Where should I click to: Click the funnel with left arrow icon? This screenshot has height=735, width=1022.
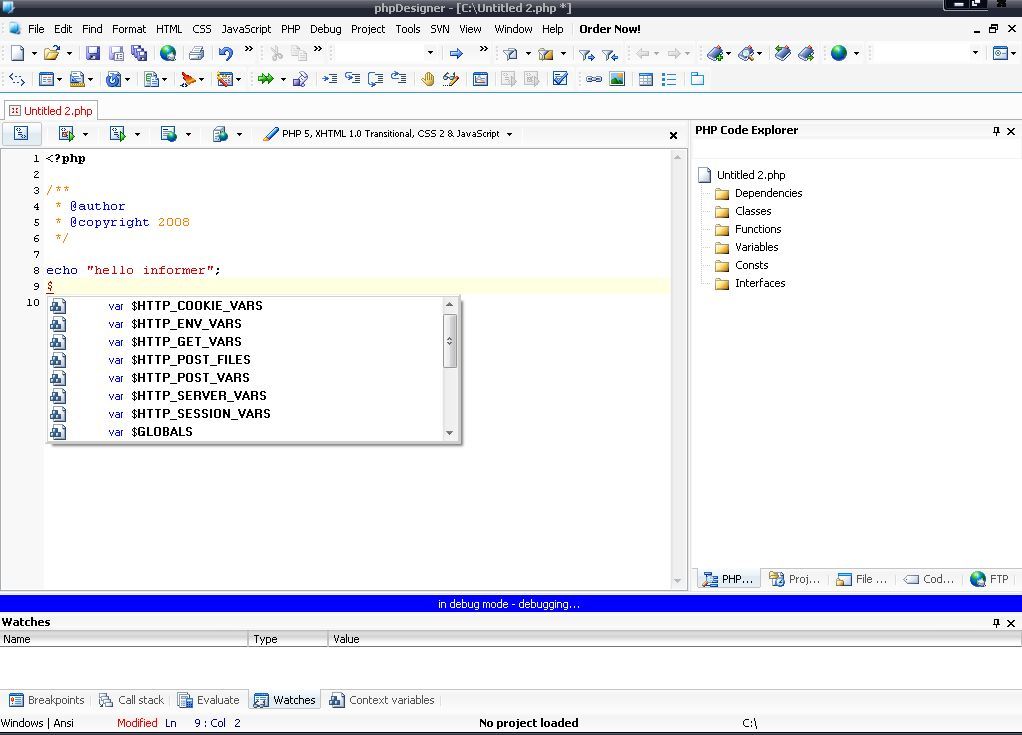pos(610,54)
